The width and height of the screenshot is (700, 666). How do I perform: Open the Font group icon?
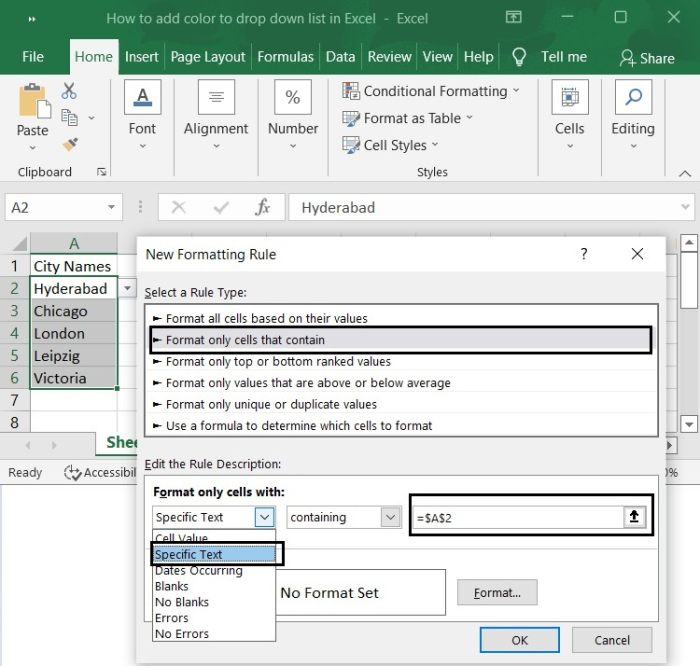click(x=142, y=98)
